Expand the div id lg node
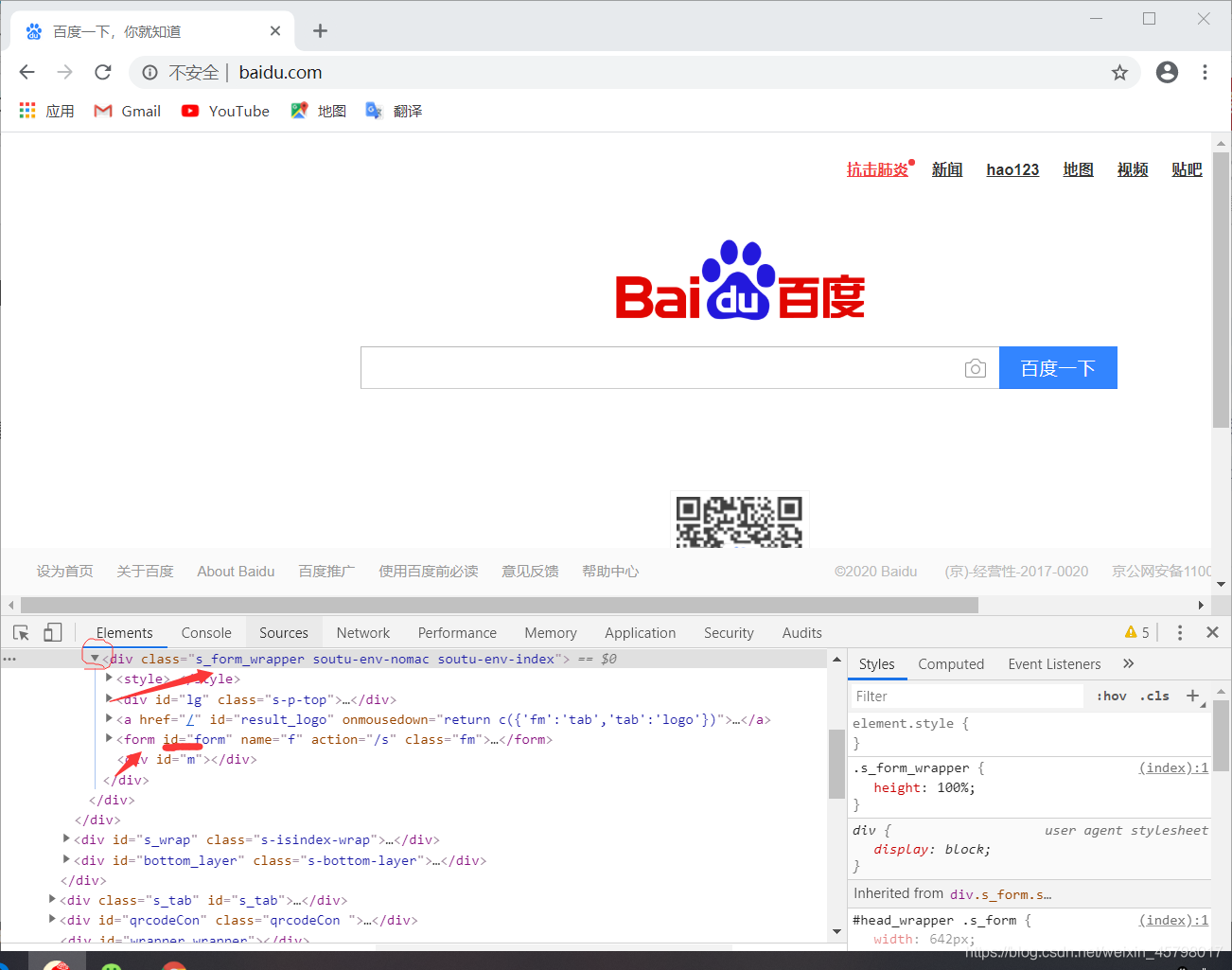The width and height of the screenshot is (1232, 970). coord(109,698)
